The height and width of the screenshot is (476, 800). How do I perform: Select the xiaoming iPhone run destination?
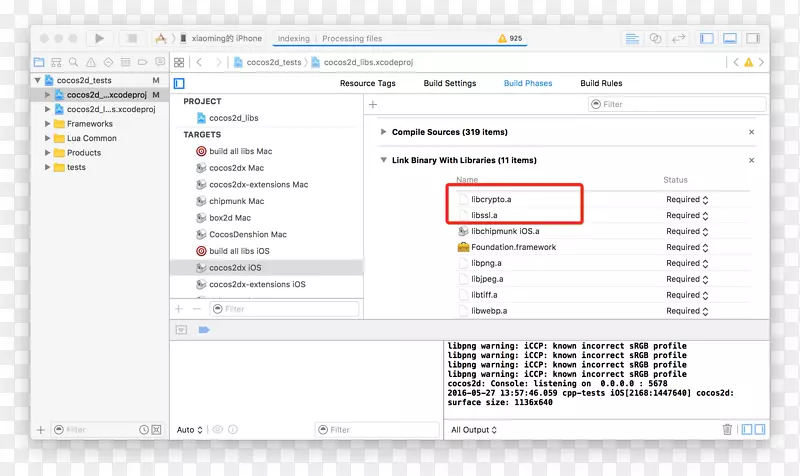tap(221, 38)
